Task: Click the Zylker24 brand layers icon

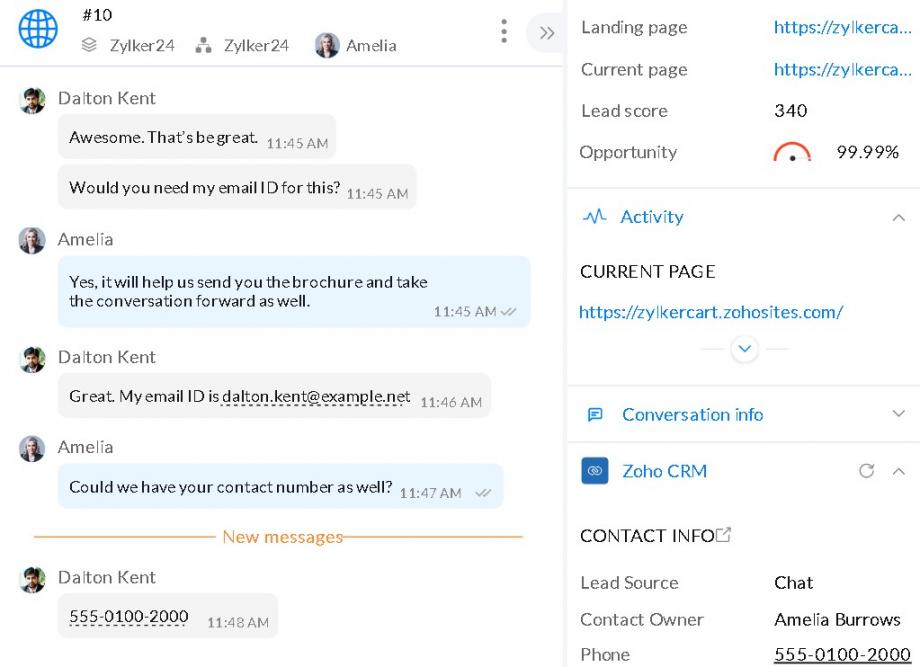Action: [x=89, y=45]
